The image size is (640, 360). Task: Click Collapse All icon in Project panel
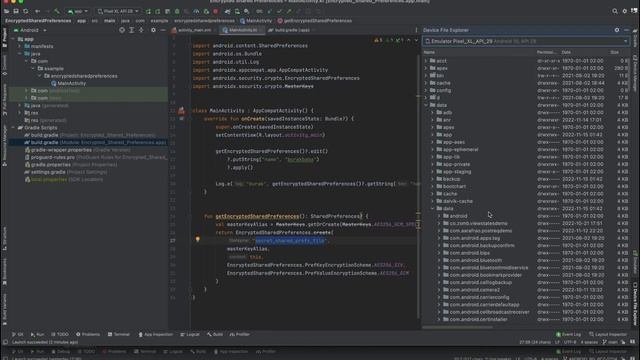point(141,30)
